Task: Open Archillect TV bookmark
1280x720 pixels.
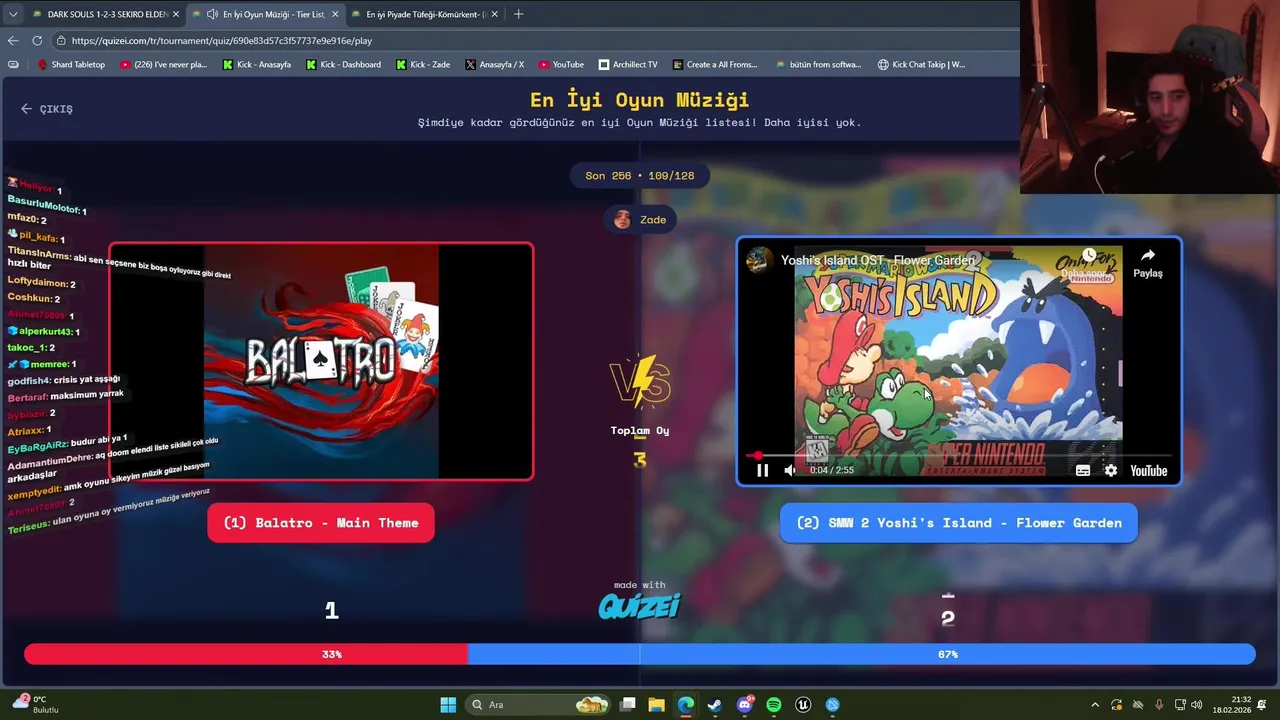Action: [x=628, y=65]
